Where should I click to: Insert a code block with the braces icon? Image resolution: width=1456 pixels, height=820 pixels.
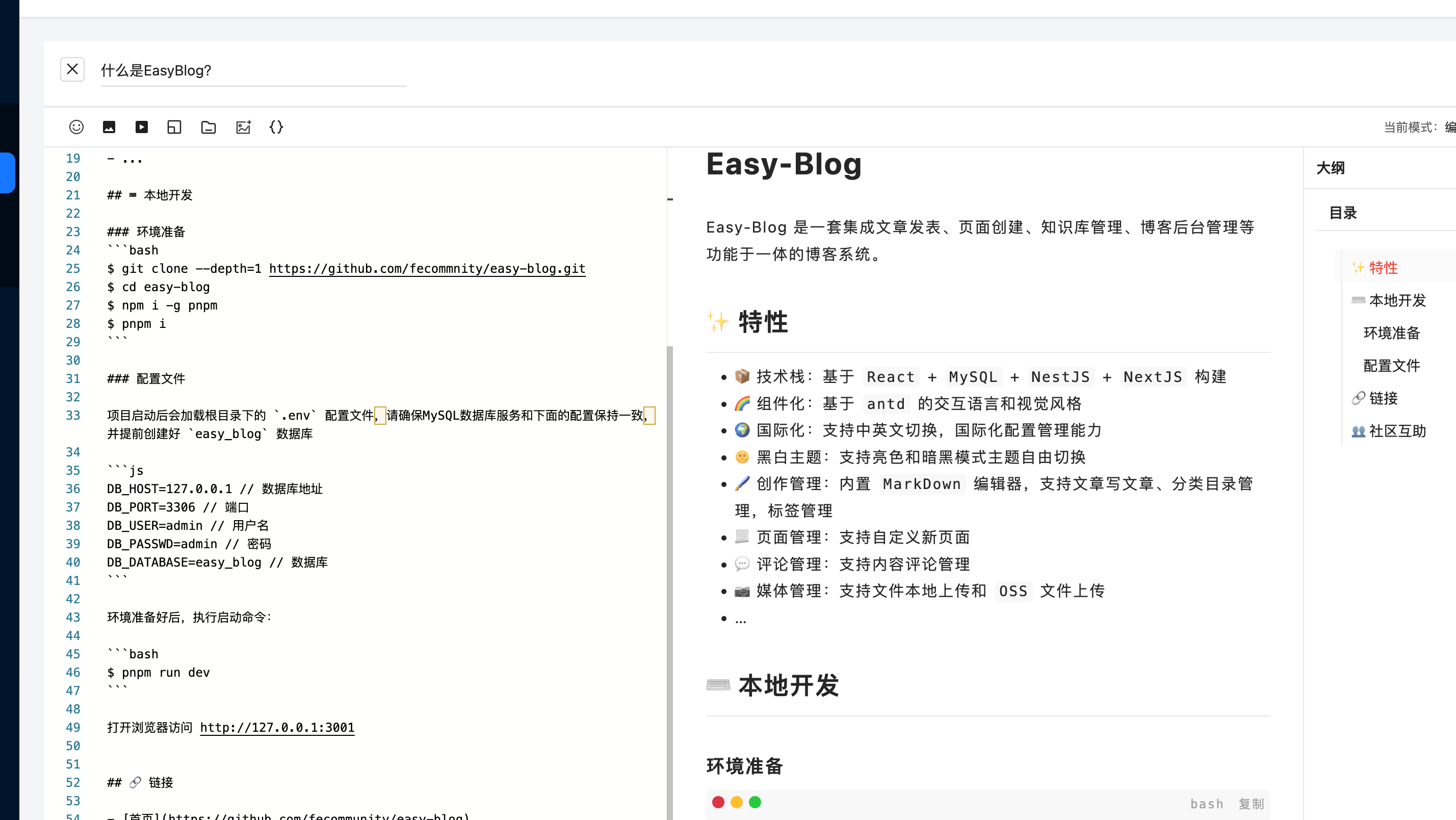tap(276, 126)
